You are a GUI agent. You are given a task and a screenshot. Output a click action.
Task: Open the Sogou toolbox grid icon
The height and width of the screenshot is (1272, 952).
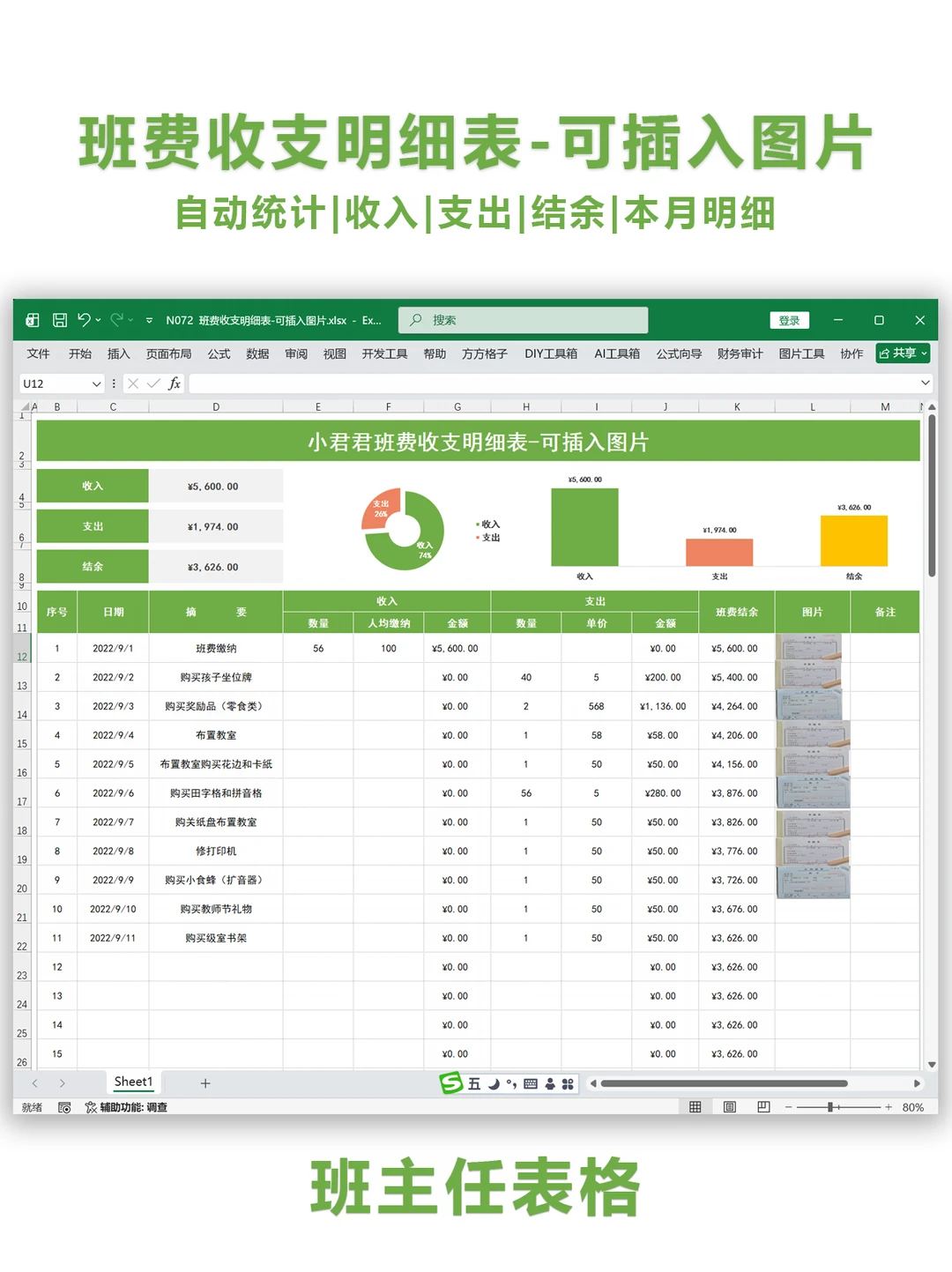click(568, 1083)
